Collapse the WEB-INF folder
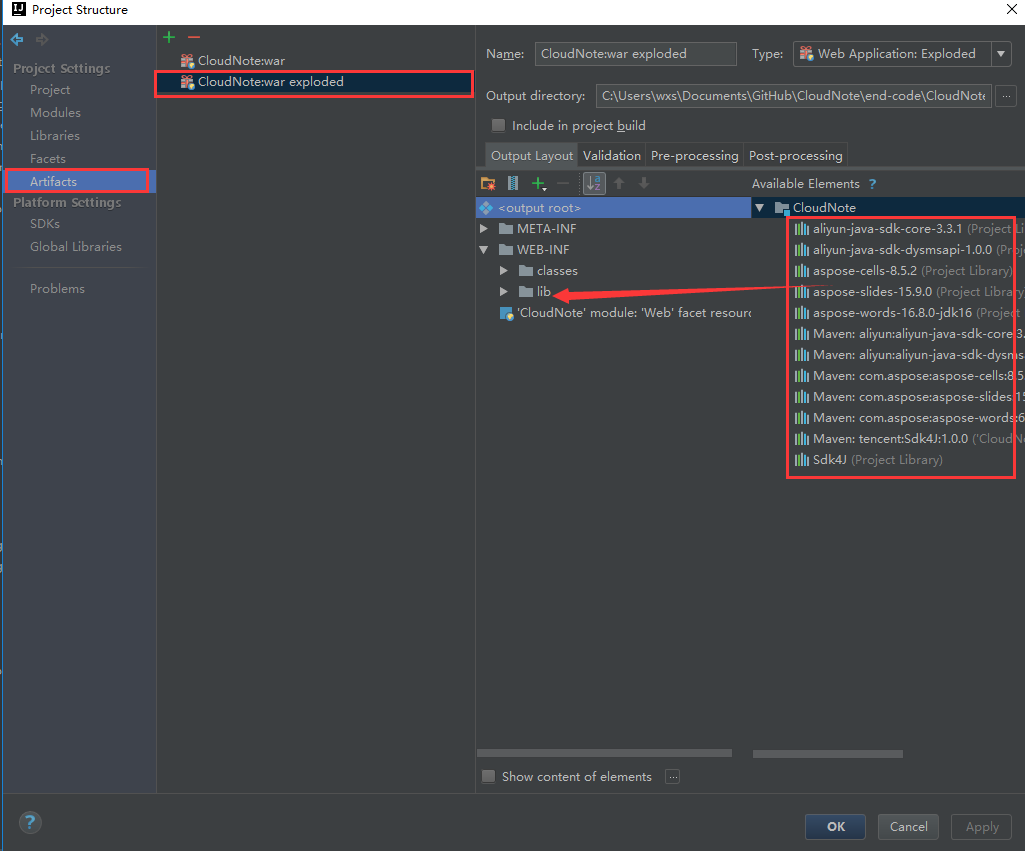1025x851 pixels. click(x=484, y=250)
